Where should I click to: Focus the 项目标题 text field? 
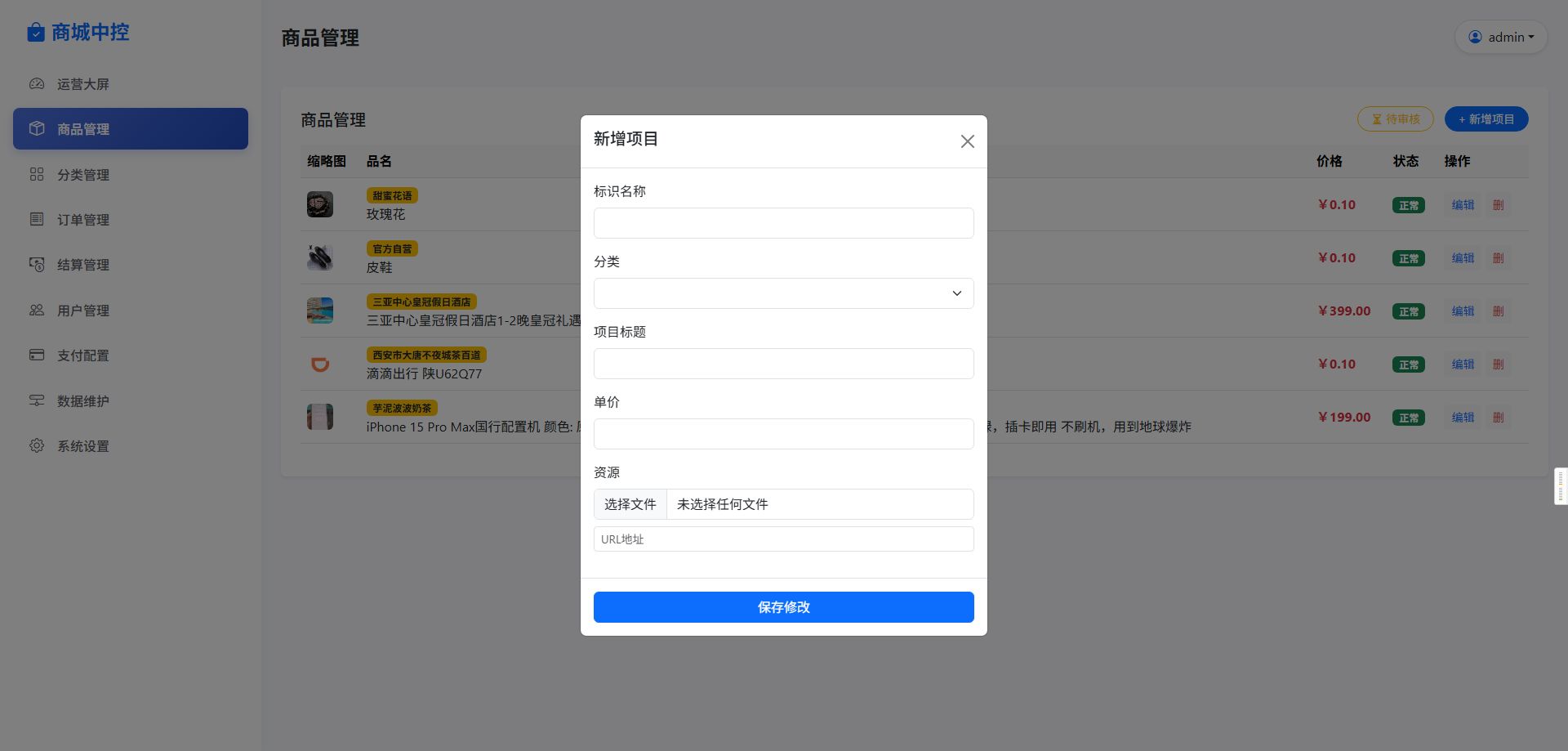(783, 364)
